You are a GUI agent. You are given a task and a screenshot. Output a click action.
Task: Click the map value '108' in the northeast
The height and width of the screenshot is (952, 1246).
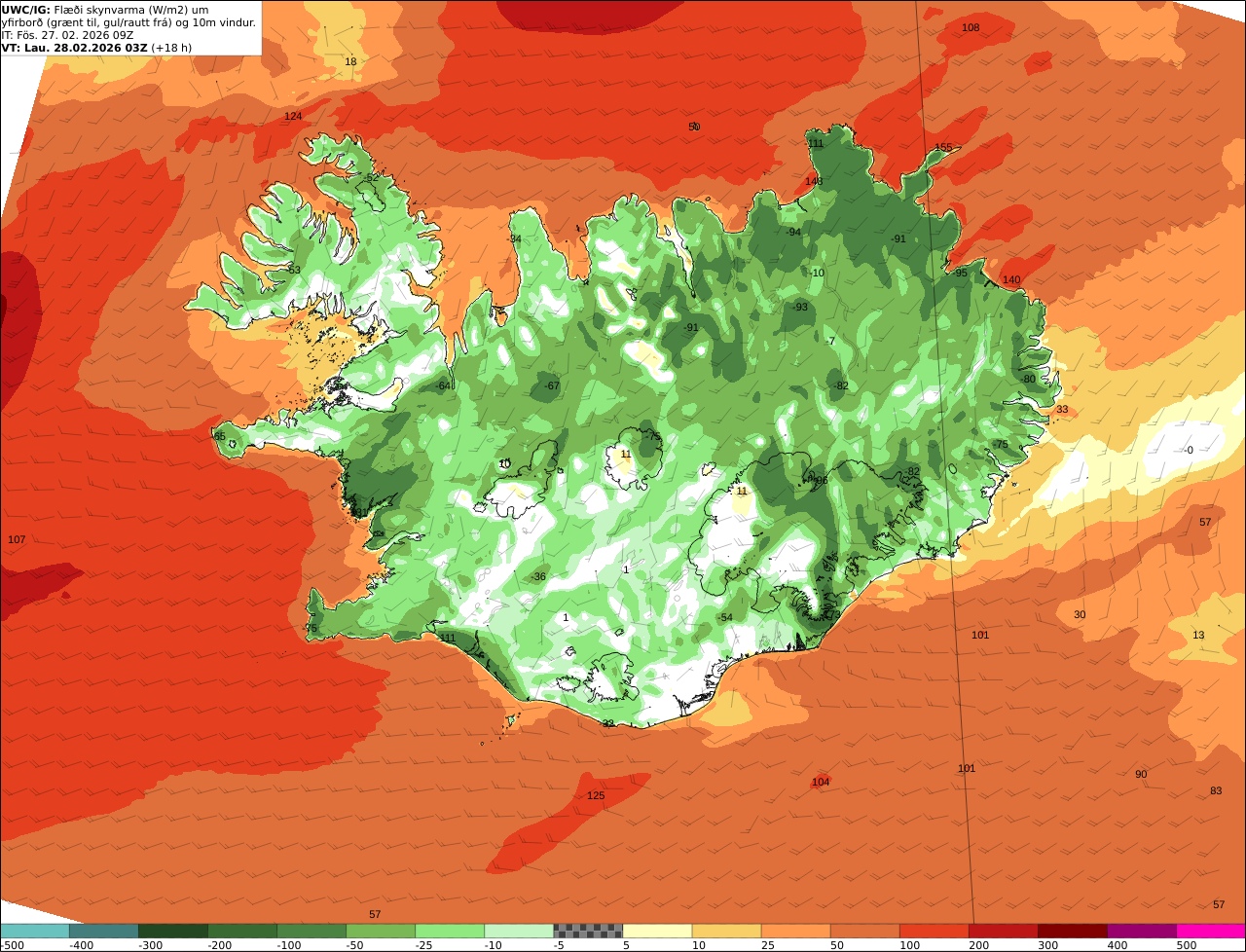(971, 27)
